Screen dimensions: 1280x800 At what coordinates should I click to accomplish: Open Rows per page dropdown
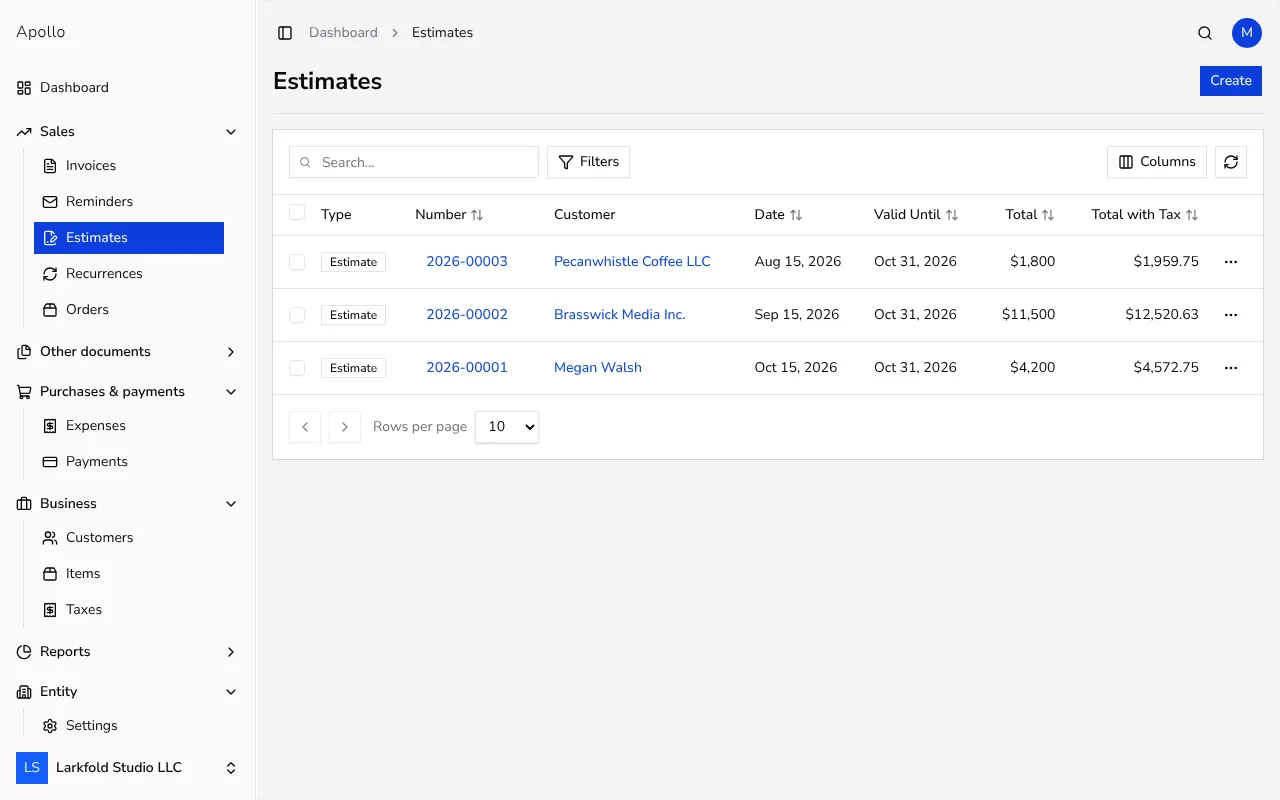(x=507, y=427)
